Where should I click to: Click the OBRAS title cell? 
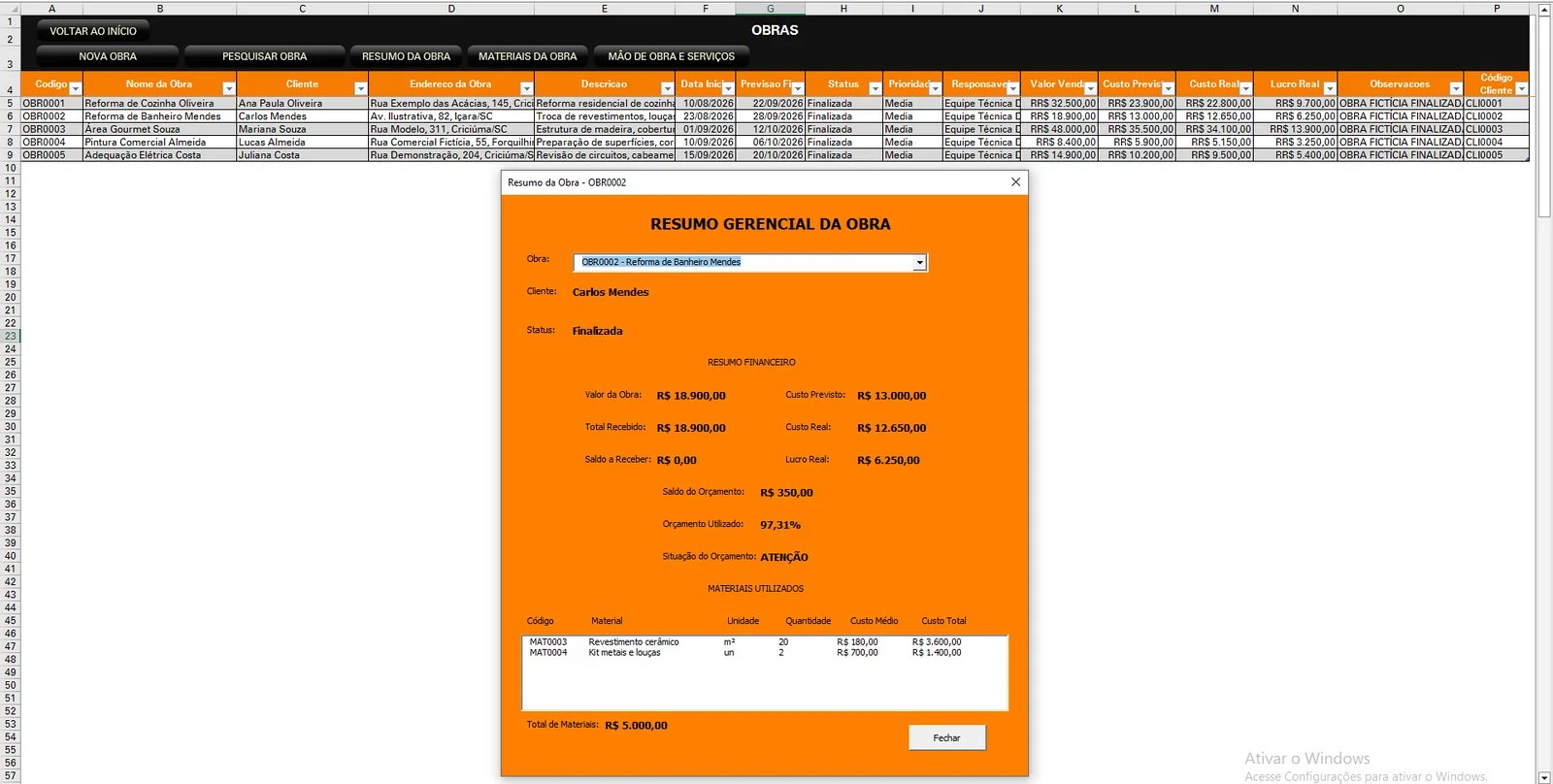click(x=775, y=30)
